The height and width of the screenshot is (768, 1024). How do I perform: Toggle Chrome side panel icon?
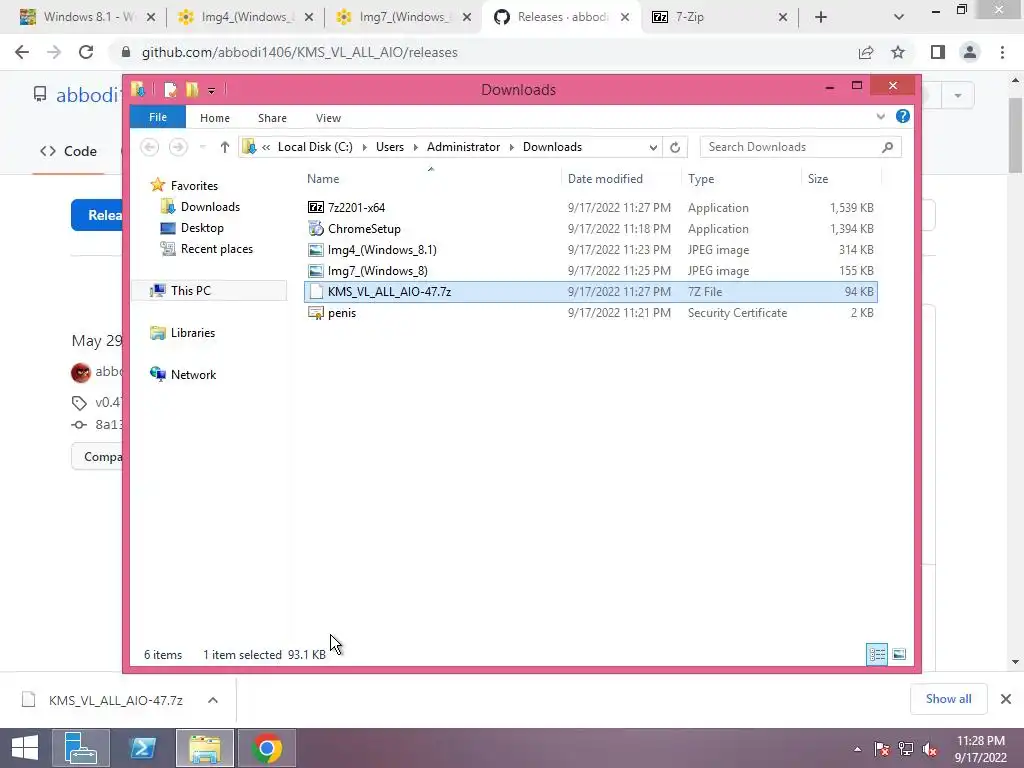coord(938,52)
